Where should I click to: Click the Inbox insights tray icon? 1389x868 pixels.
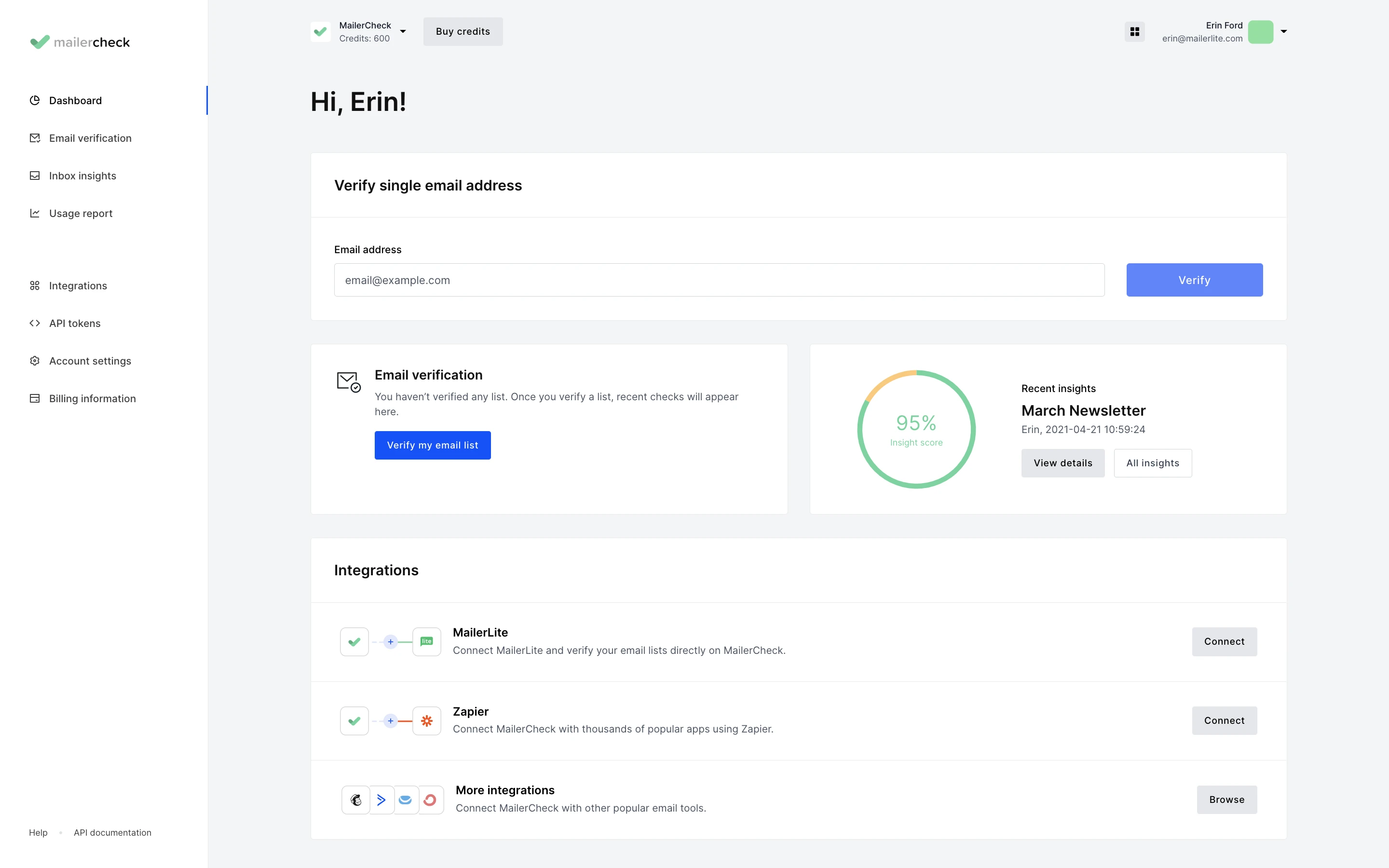(34, 176)
